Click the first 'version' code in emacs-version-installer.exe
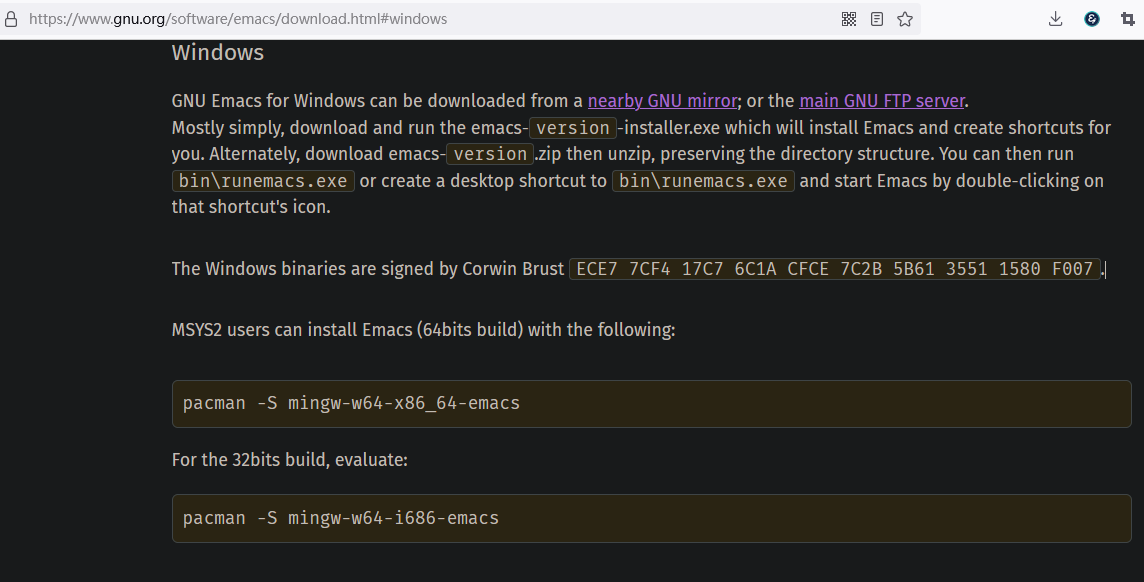 pos(573,128)
